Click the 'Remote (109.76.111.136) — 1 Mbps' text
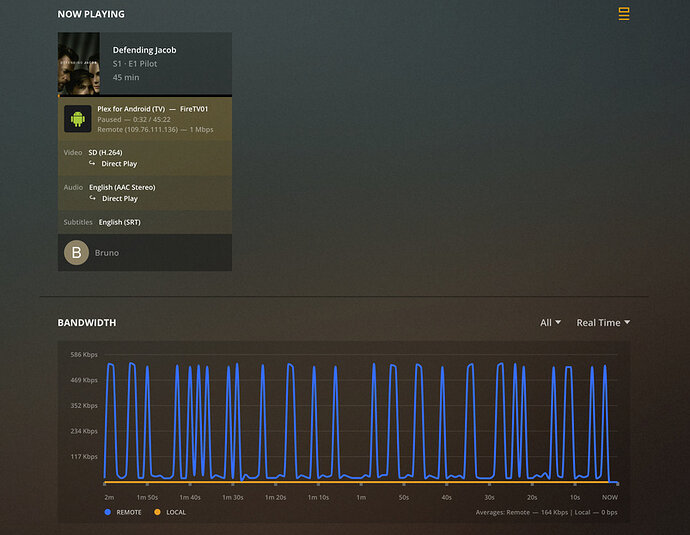690x535 pixels. click(155, 129)
